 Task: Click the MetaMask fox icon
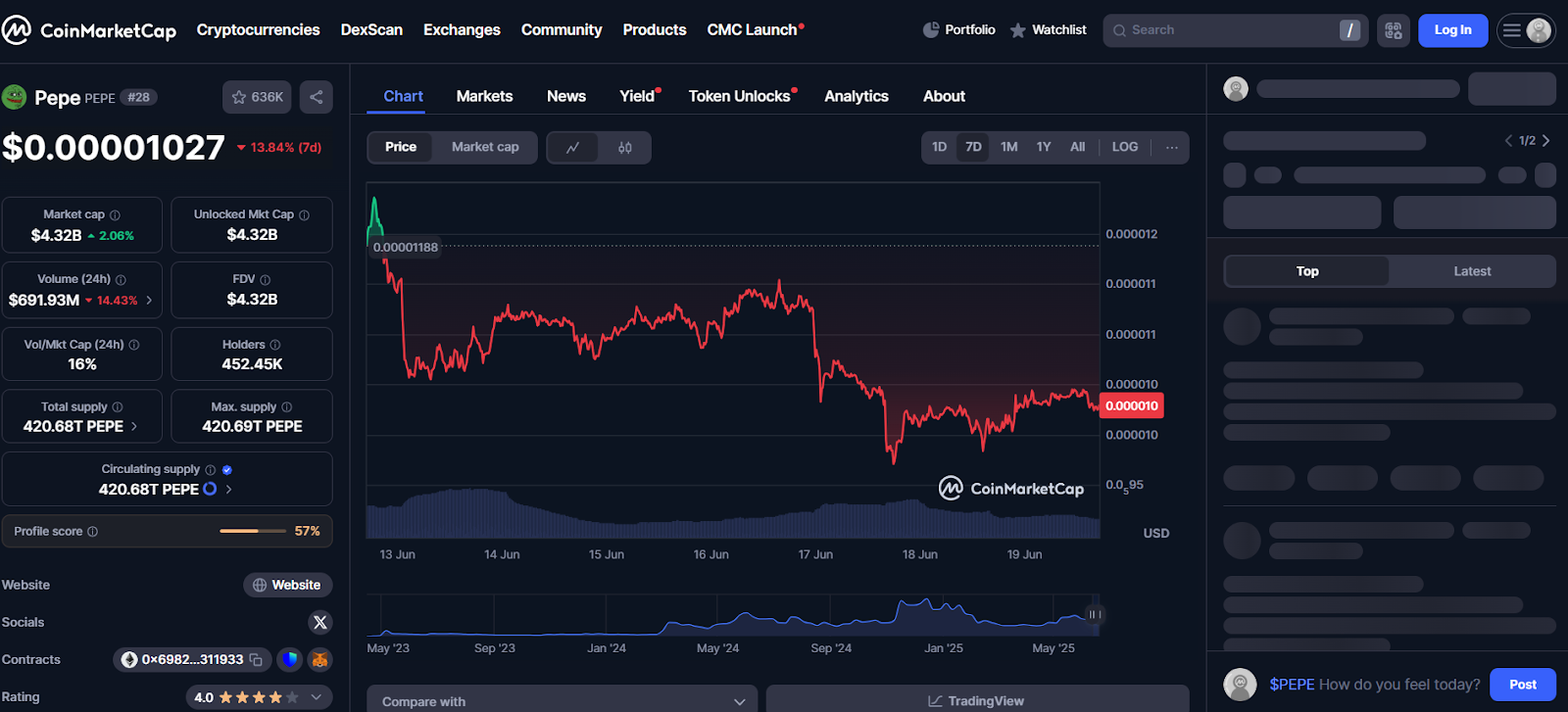point(319,660)
